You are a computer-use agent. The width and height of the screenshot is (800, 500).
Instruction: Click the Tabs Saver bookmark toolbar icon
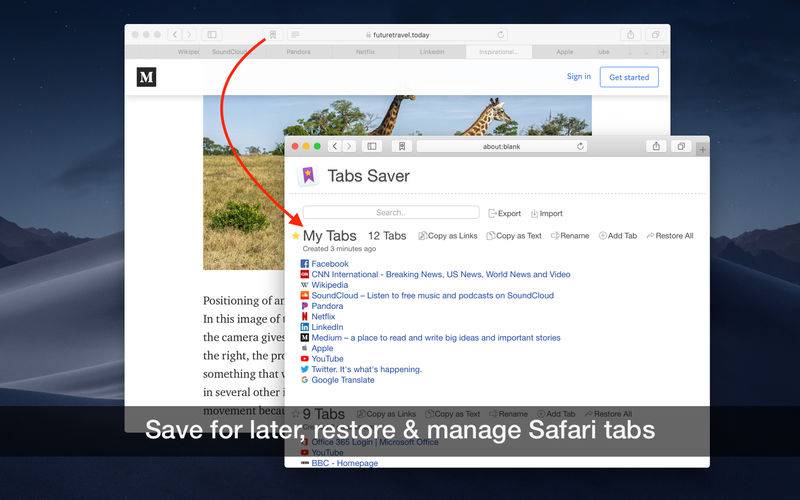(x=402, y=146)
